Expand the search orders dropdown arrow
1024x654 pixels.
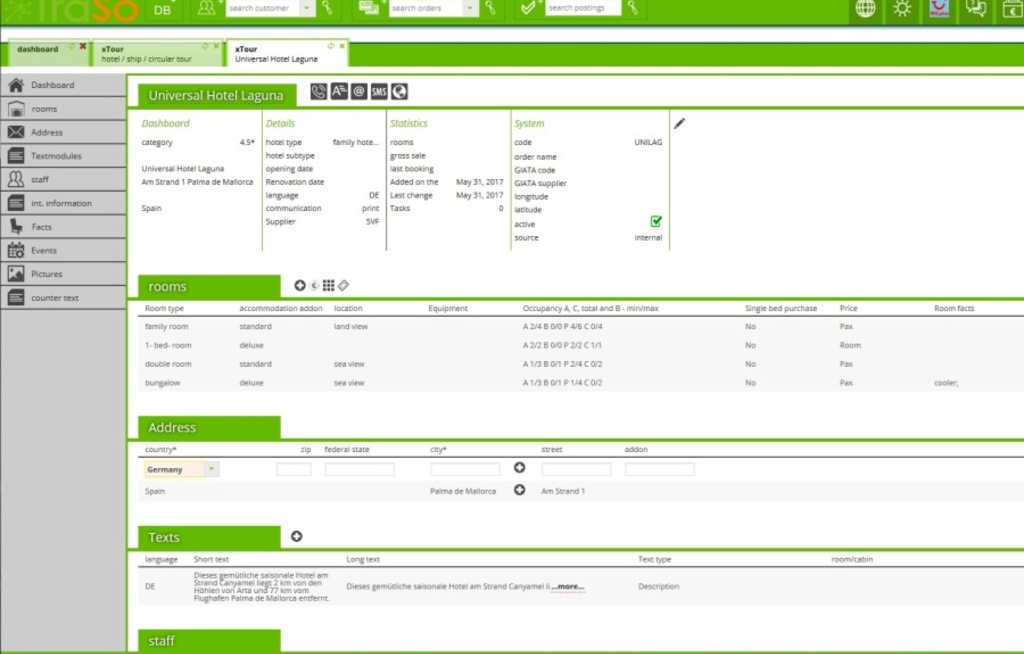click(x=470, y=8)
